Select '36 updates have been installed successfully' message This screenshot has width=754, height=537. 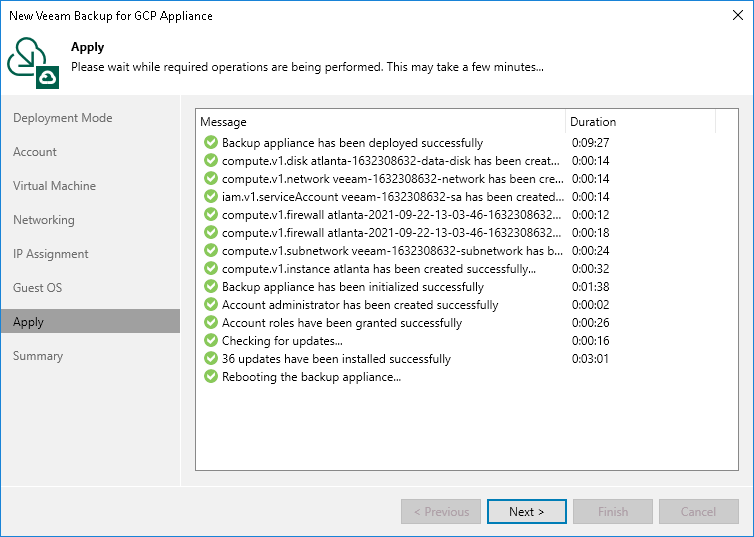337,359
